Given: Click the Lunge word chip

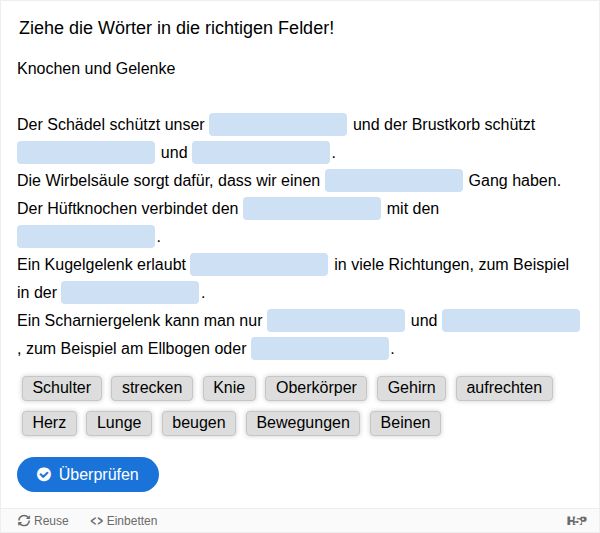Looking at the screenshot, I should 119,423.
